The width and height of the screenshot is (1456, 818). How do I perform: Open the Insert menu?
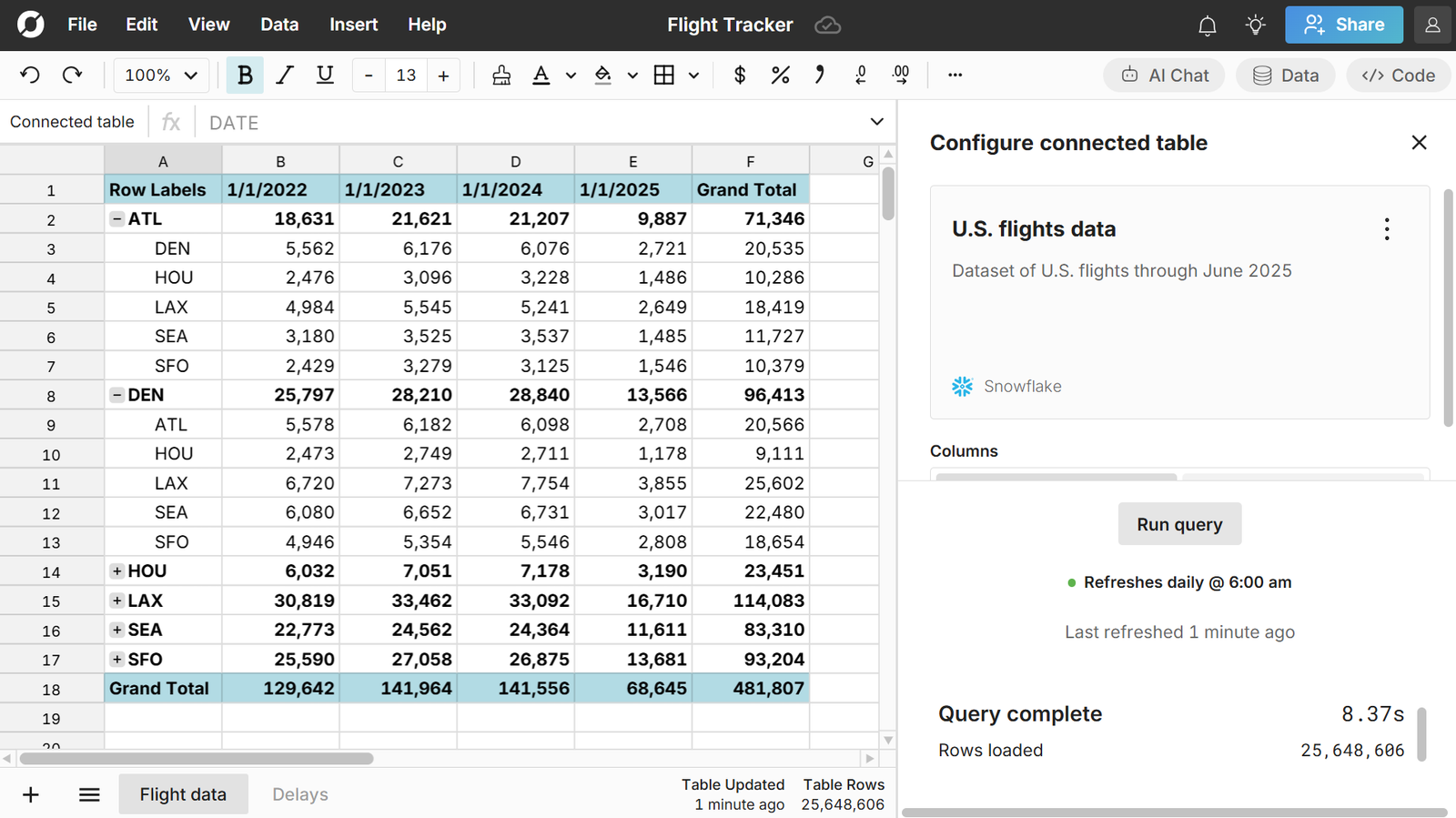click(353, 25)
